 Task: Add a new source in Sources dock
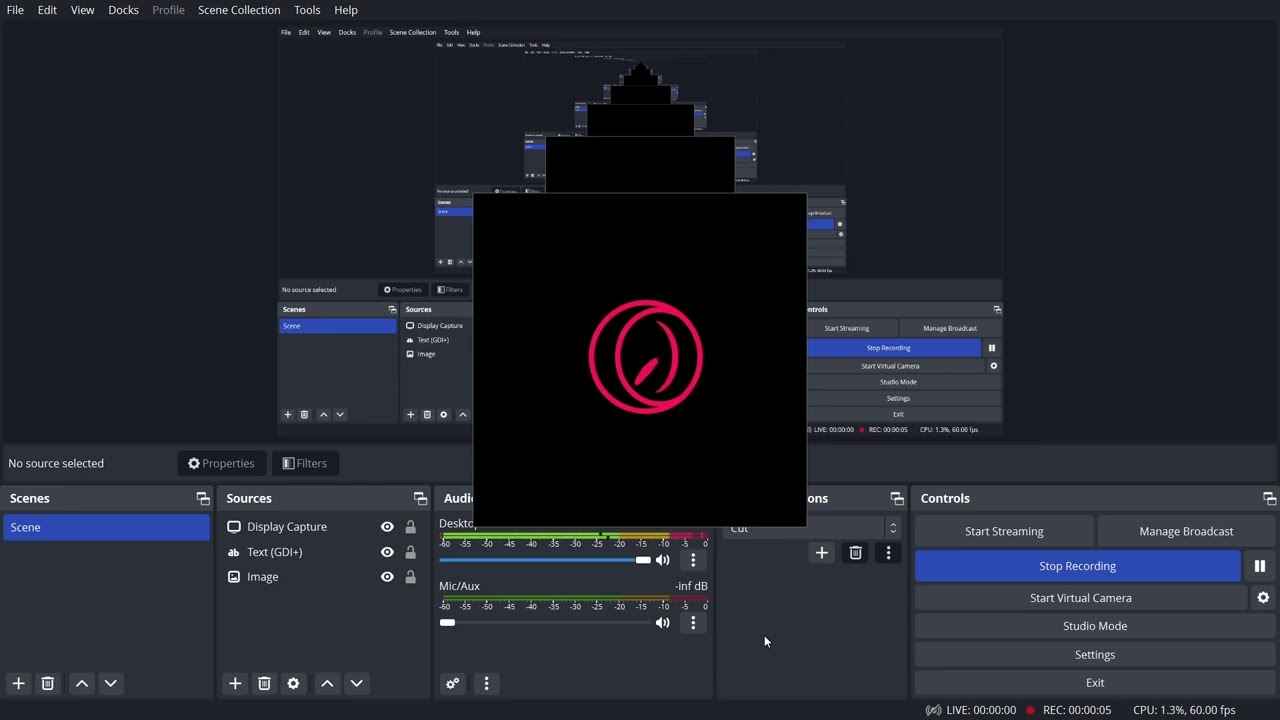pyautogui.click(x=235, y=683)
